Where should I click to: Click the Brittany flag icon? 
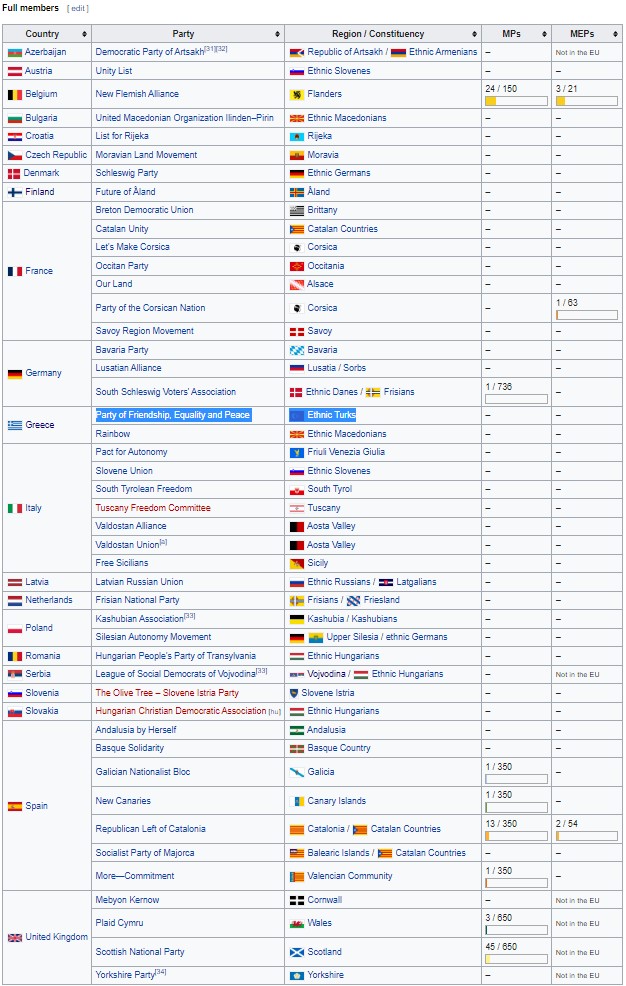point(297,211)
